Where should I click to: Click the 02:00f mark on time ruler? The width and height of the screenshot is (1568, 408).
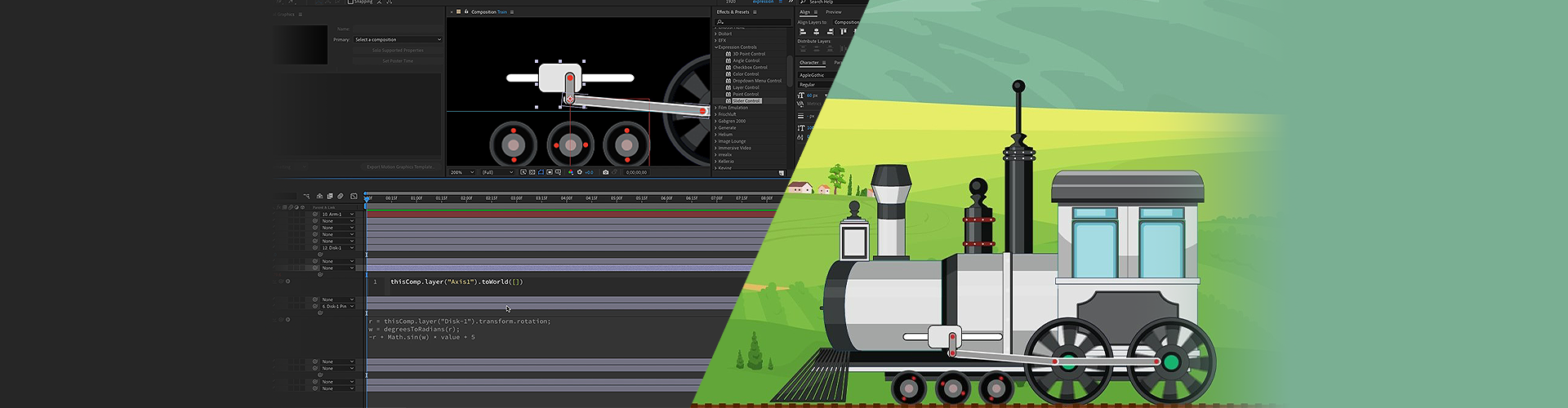[x=466, y=198]
